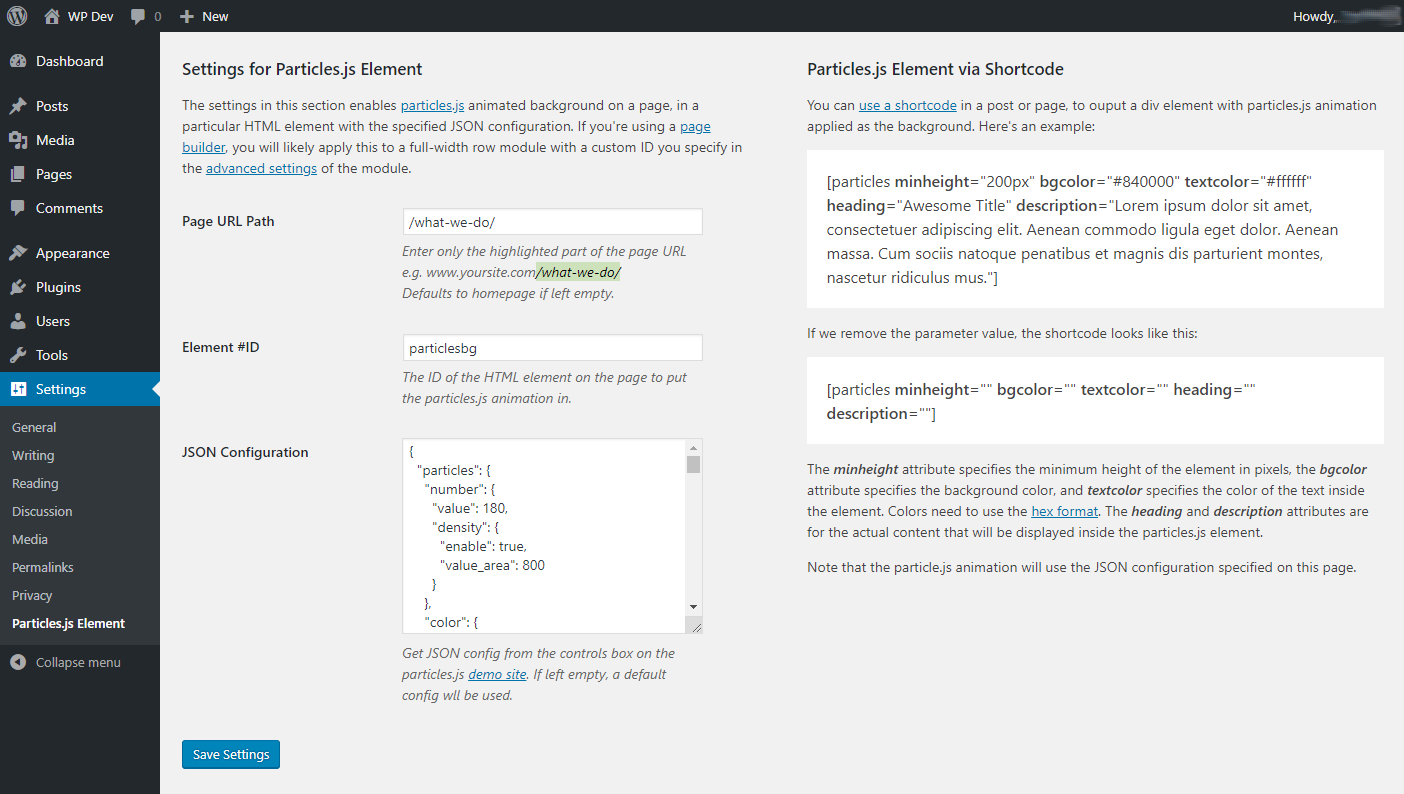
Task: Click the Settings sliders icon
Action: coord(18,389)
